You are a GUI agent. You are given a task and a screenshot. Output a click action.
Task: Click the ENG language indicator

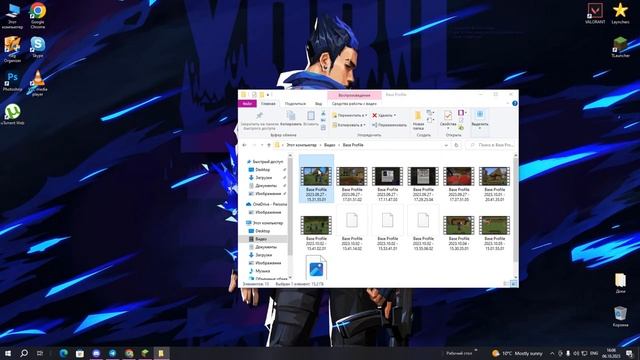click(x=594, y=353)
